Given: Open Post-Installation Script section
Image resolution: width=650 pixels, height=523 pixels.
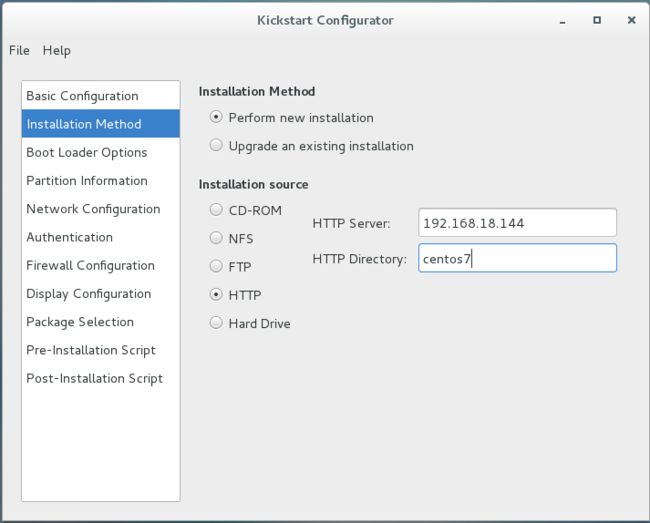Looking at the screenshot, I should 101,378.
